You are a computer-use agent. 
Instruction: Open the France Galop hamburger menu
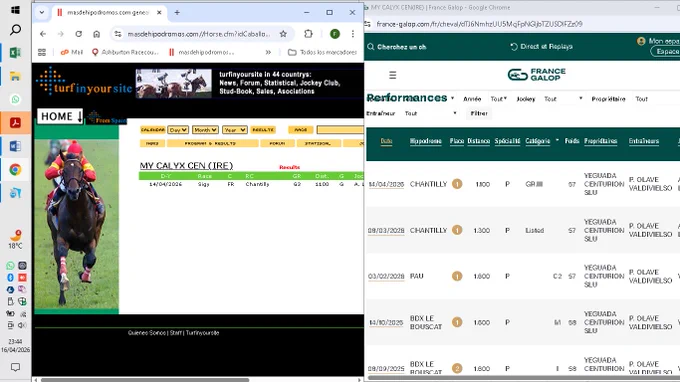[x=392, y=75]
